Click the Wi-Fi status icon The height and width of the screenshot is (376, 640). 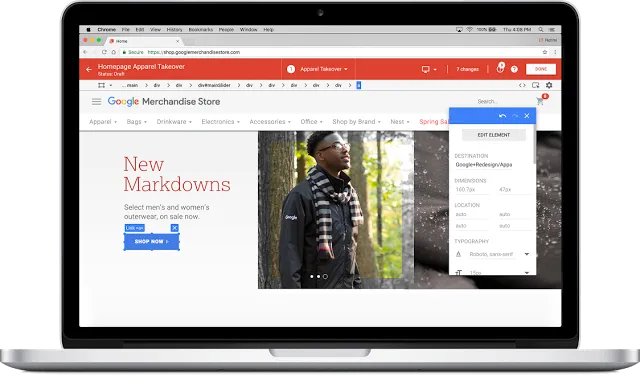tap(469, 30)
